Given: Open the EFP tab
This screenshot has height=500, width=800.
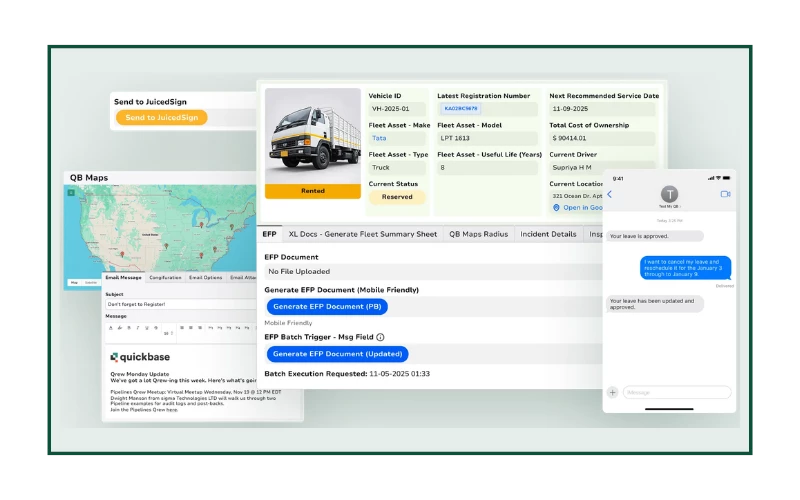Looking at the screenshot, I should (269, 234).
